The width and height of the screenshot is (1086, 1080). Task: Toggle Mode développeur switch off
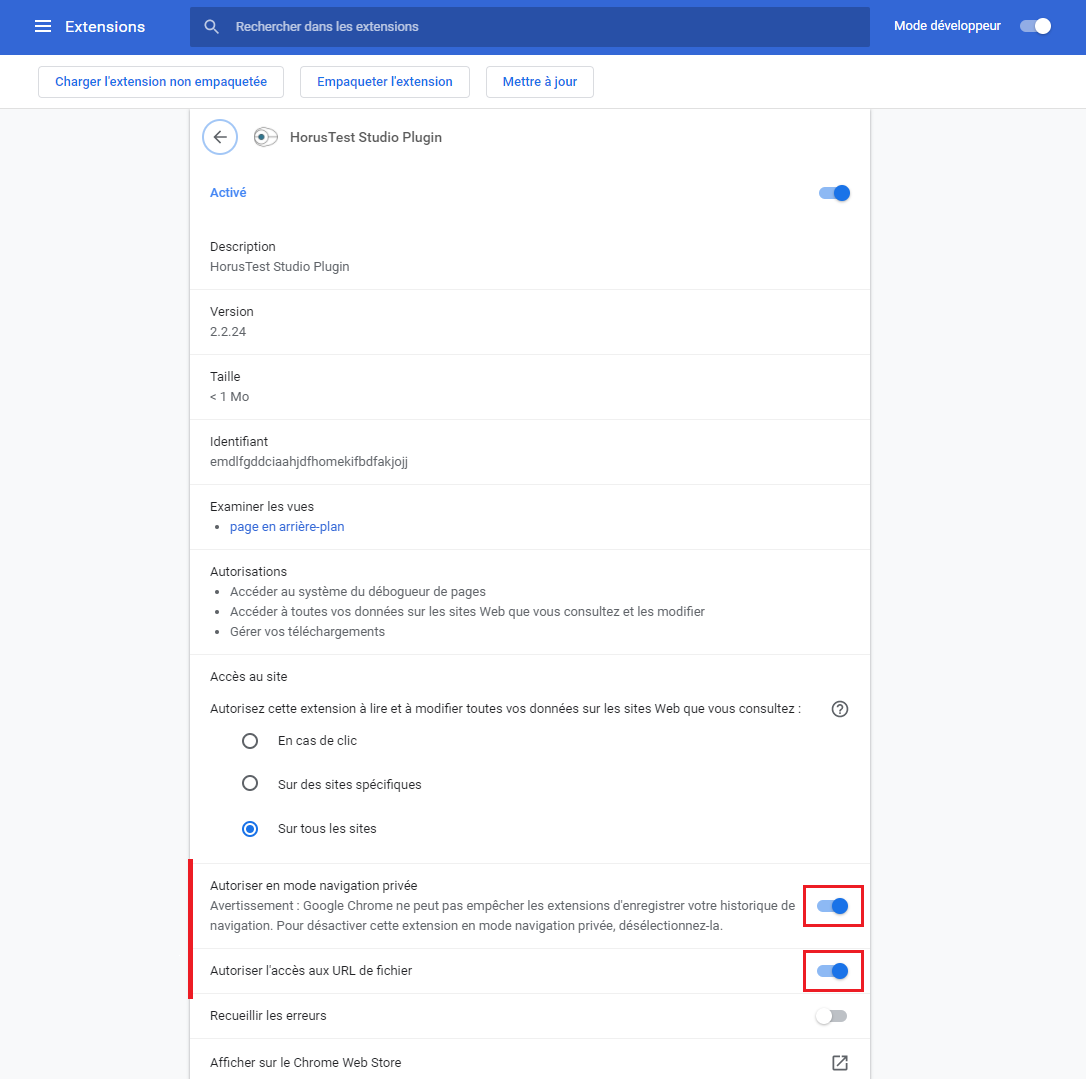[1035, 26]
